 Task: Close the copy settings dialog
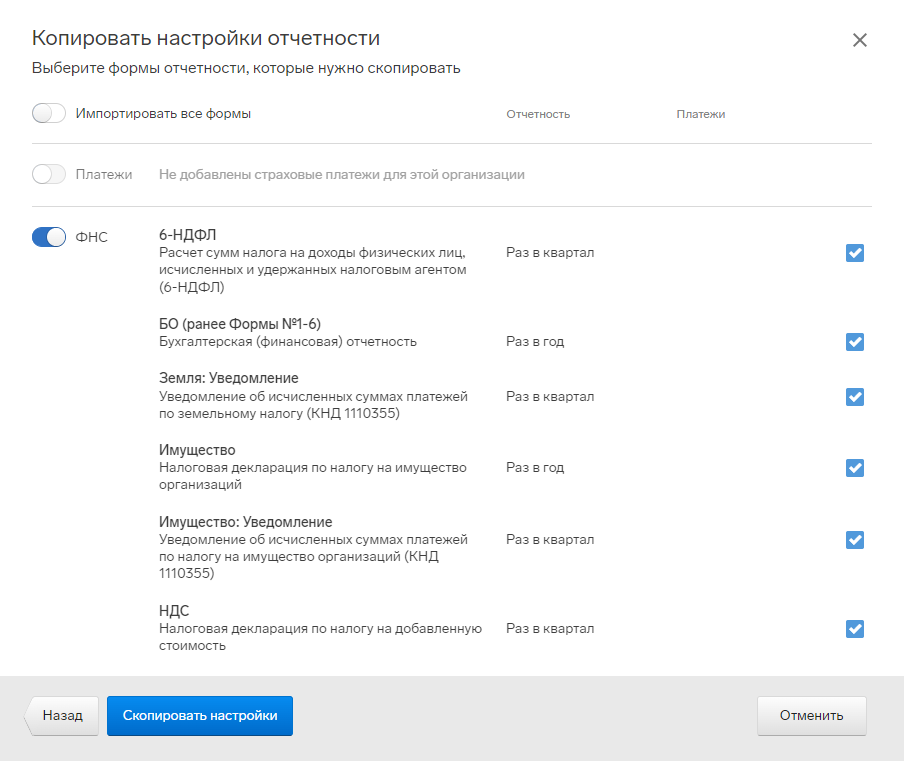click(860, 40)
